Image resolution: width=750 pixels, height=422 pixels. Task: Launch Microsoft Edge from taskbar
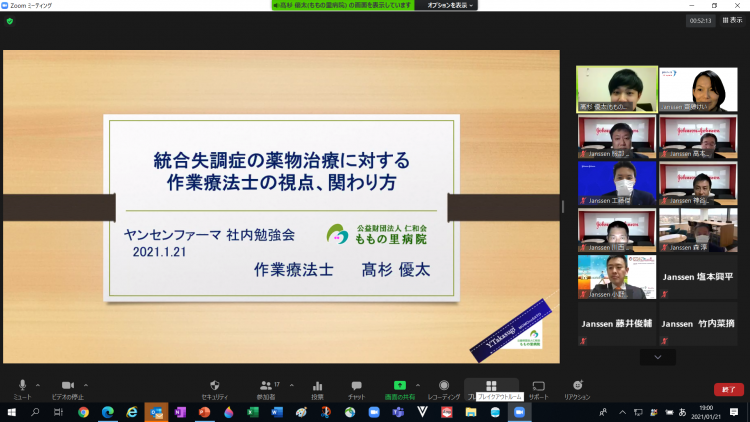click(108, 412)
